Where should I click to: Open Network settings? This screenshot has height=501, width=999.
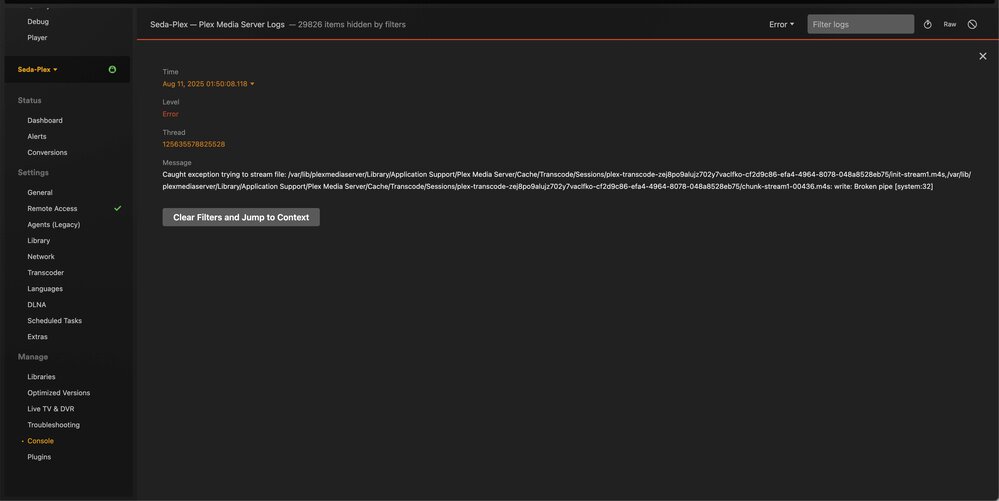tap(41, 256)
